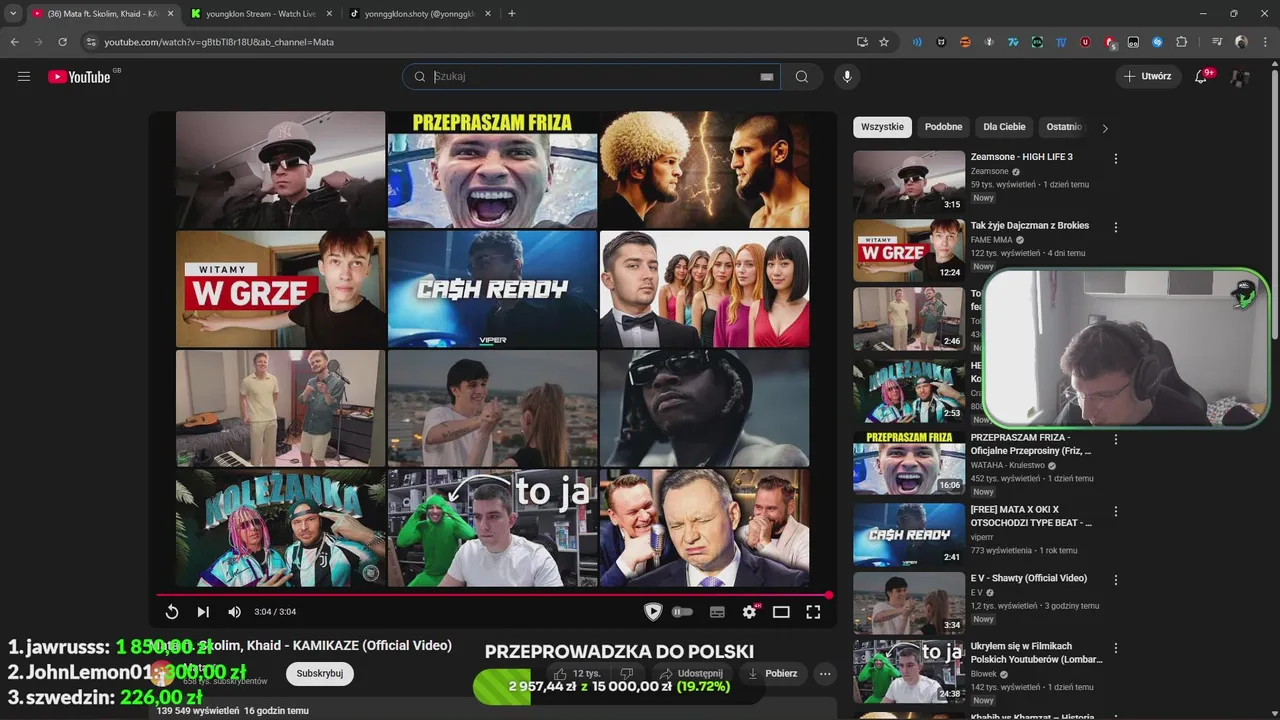
Task: Click the install/cast screen icon in address bar
Action: click(862, 42)
